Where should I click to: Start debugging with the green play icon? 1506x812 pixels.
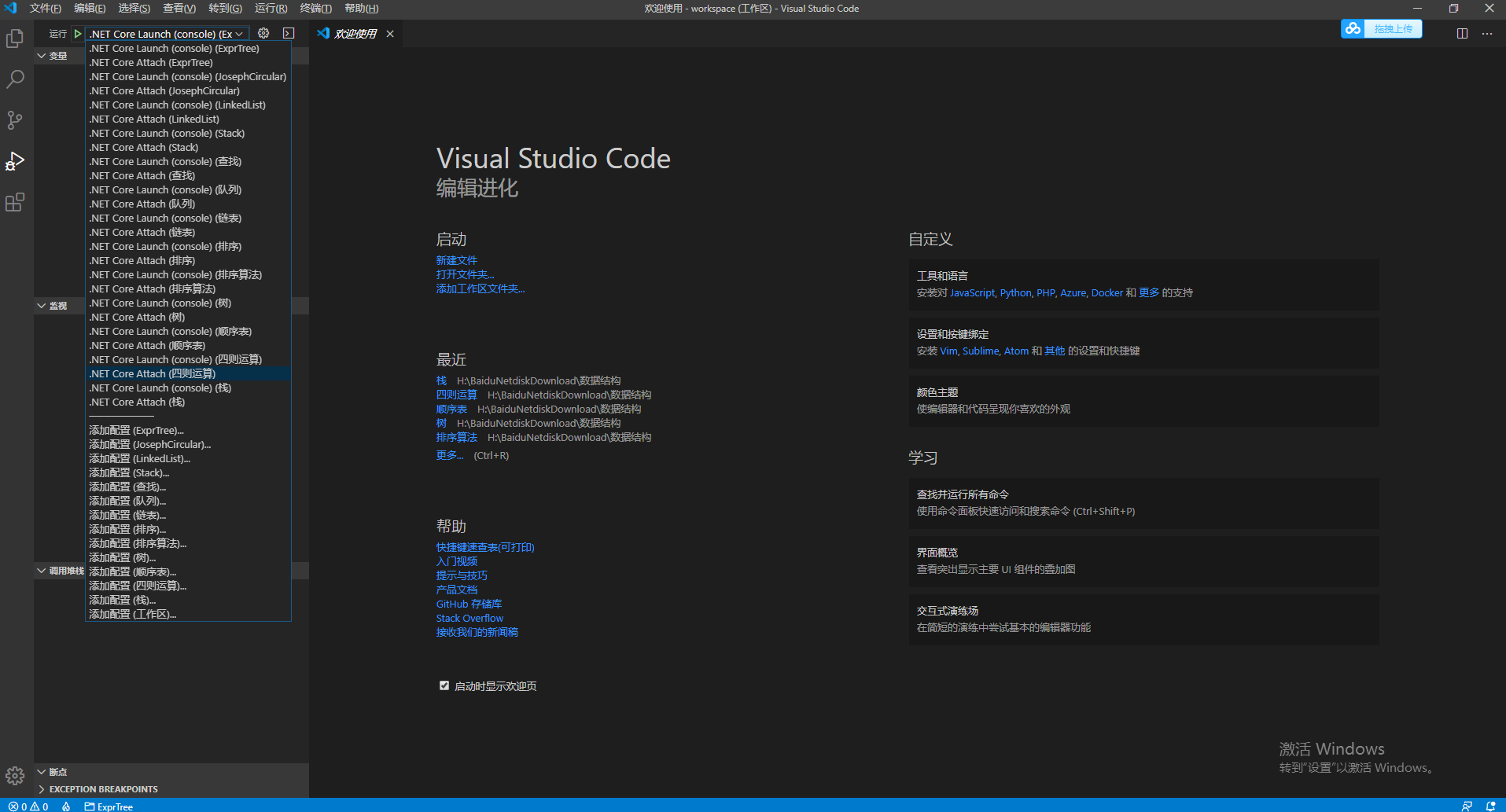[x=78, y=34]
